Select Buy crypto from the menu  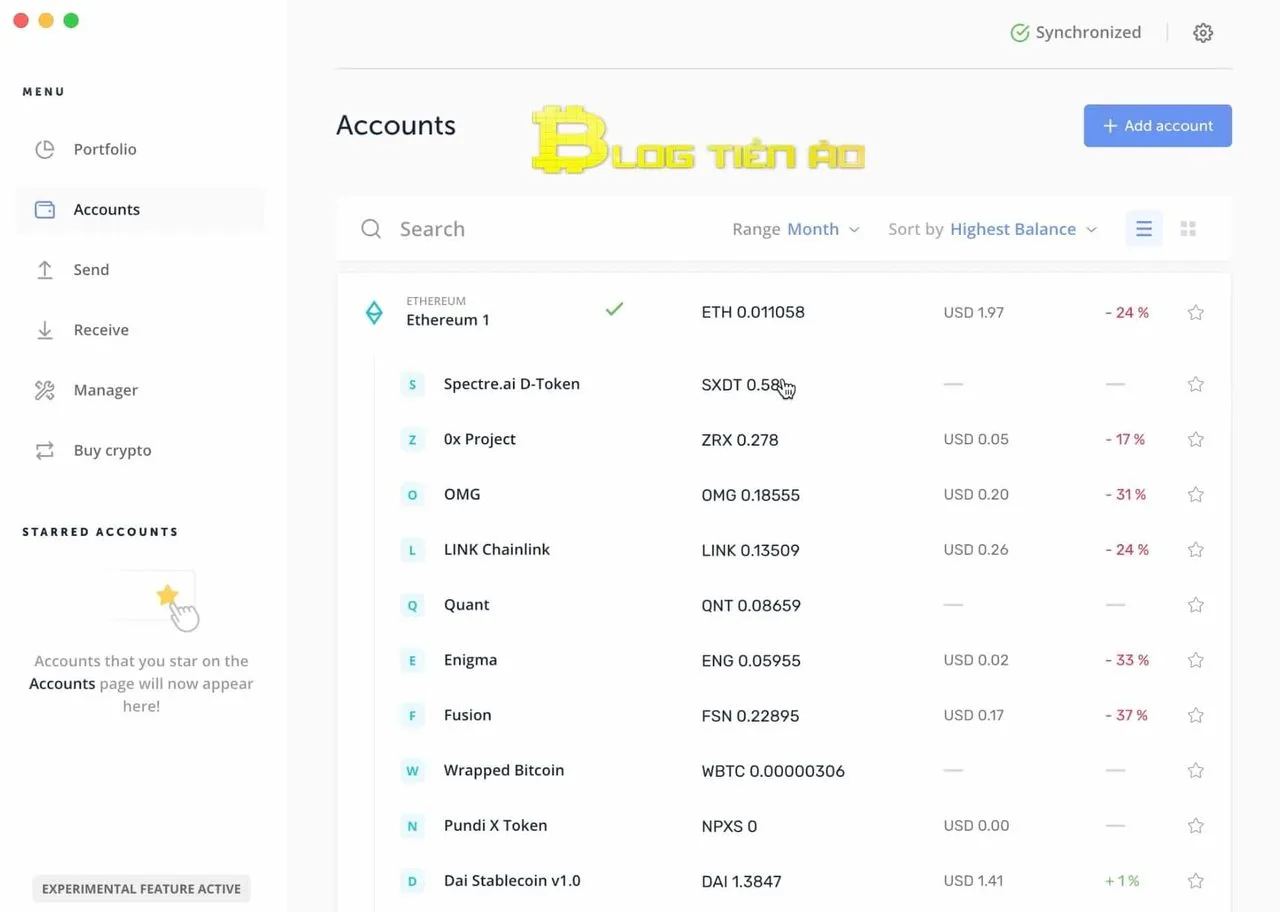click(x=112, y=450)
